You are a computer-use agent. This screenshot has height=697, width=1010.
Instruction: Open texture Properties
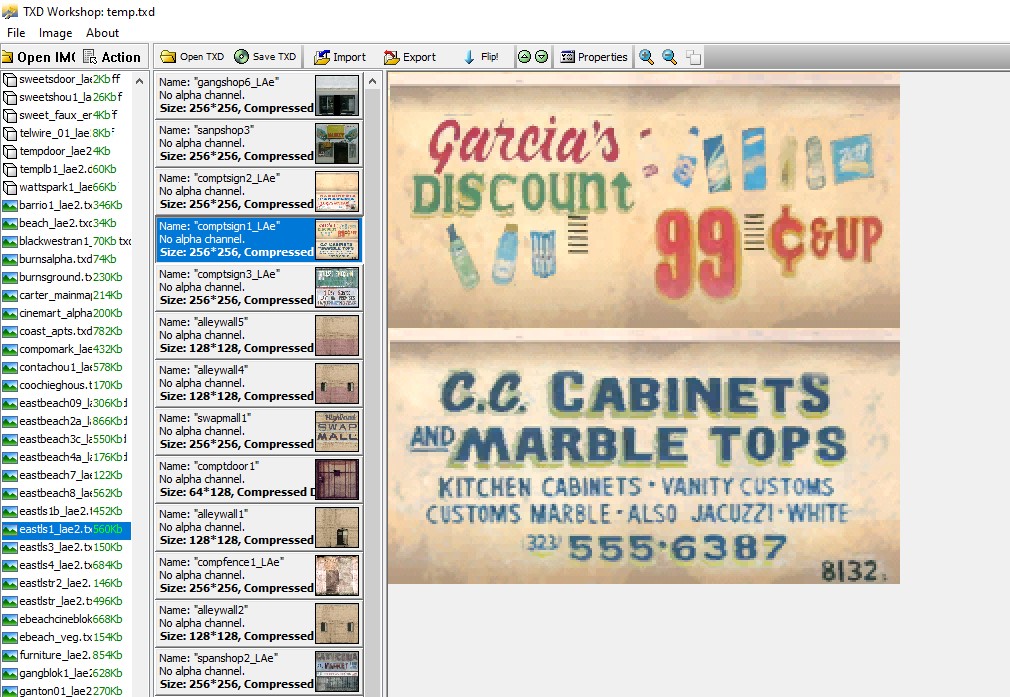point(594,57)
